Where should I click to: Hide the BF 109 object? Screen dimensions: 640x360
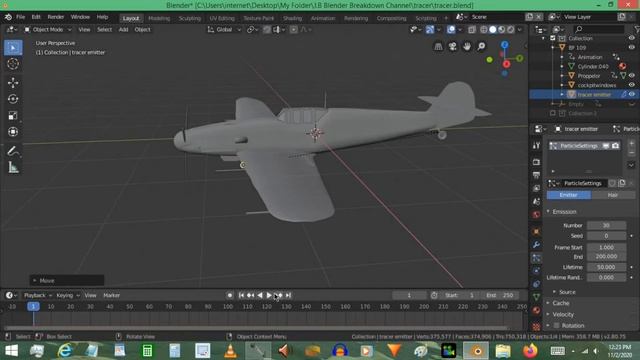tap(631, 47)
